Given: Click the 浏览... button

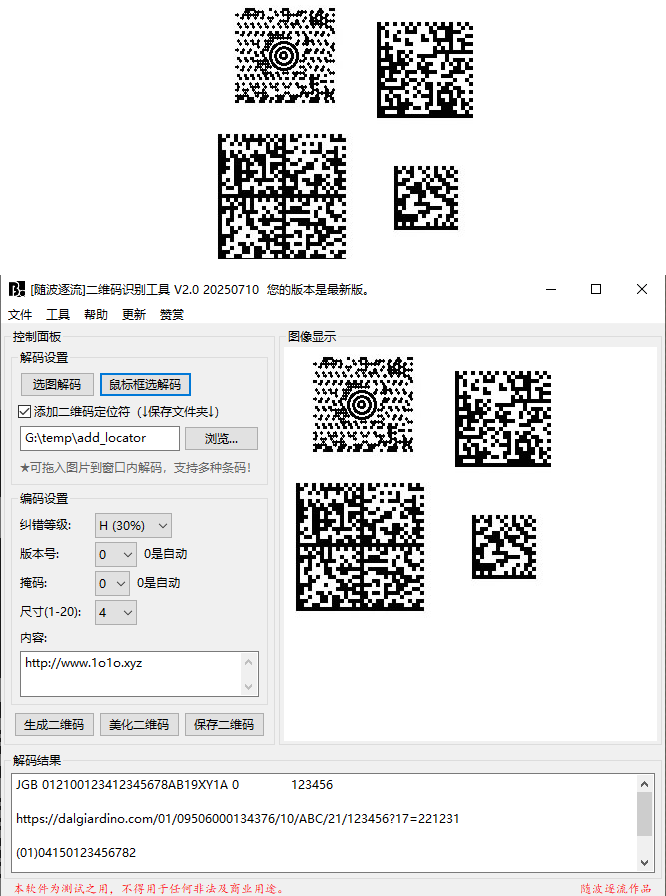Looking at the screenshot, I should click(221, 438).
